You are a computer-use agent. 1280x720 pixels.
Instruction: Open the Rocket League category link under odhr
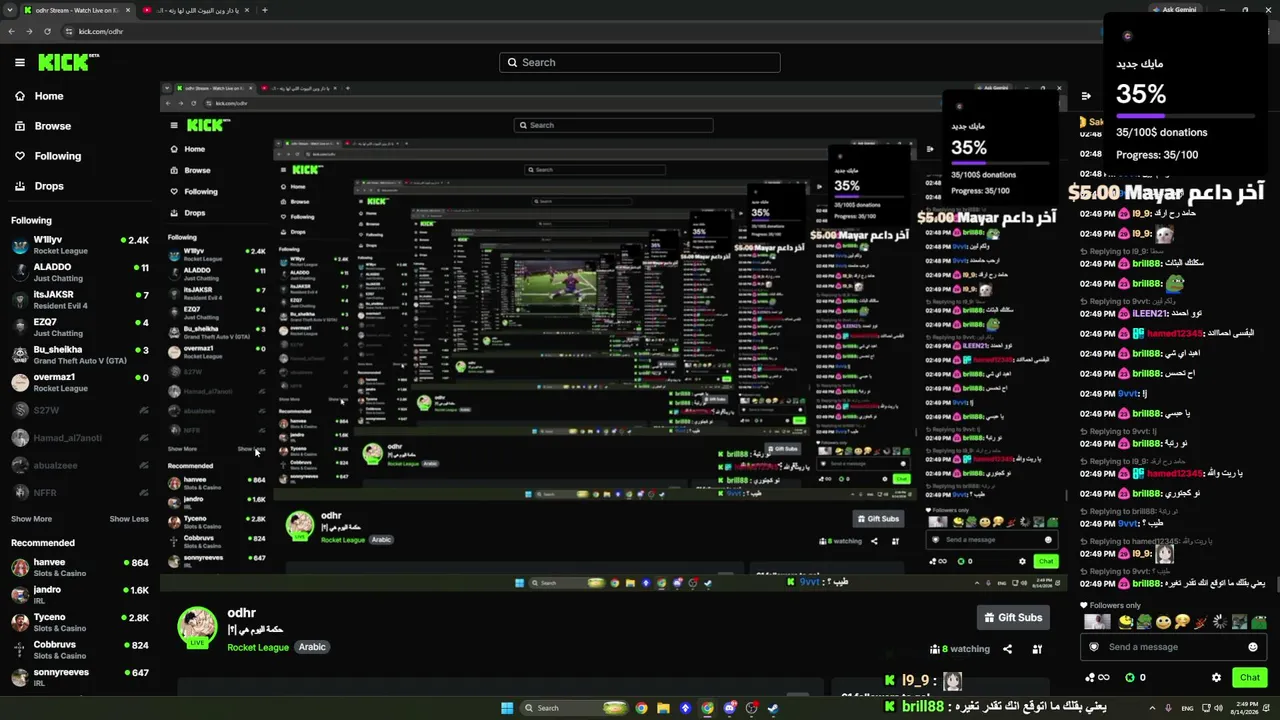point(258,647)
